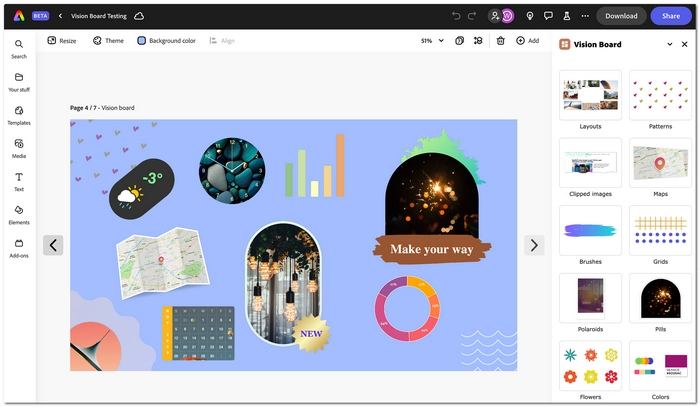Select the Flowers thumbnail
Screen dimensions: 700x407
pos(590,366)
